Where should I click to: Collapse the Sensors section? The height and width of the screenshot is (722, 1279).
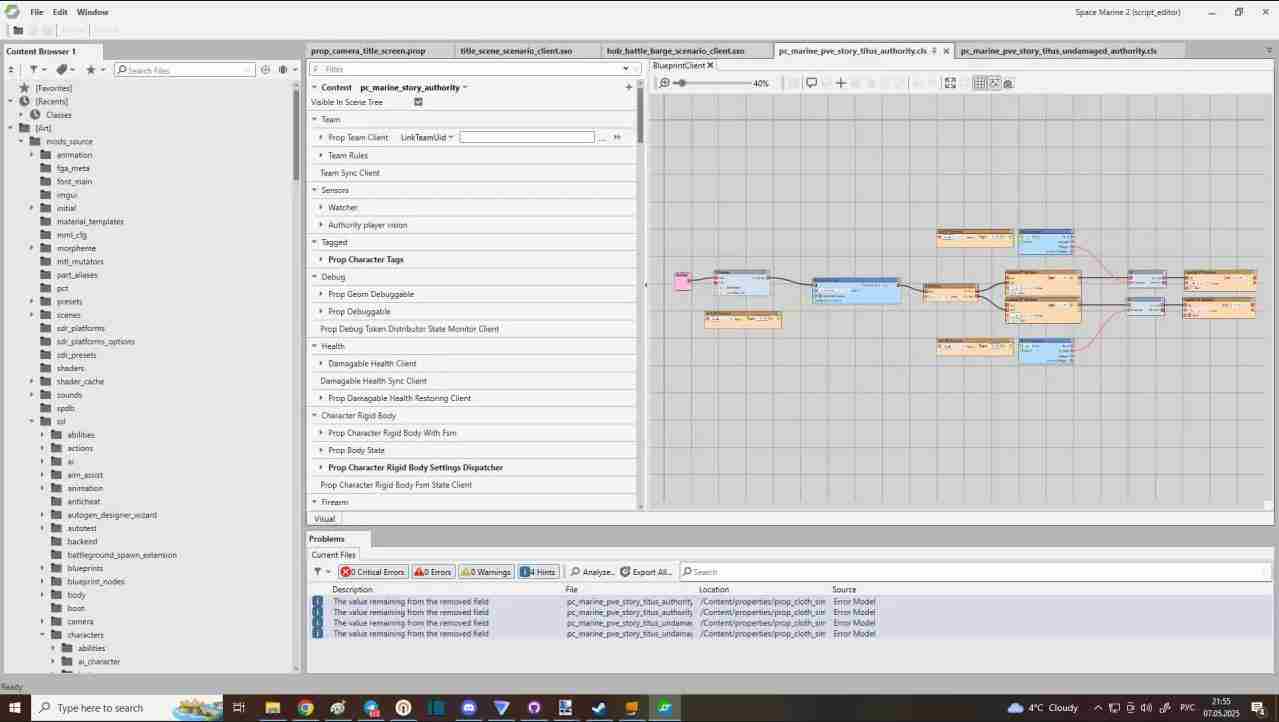[314, 190]
